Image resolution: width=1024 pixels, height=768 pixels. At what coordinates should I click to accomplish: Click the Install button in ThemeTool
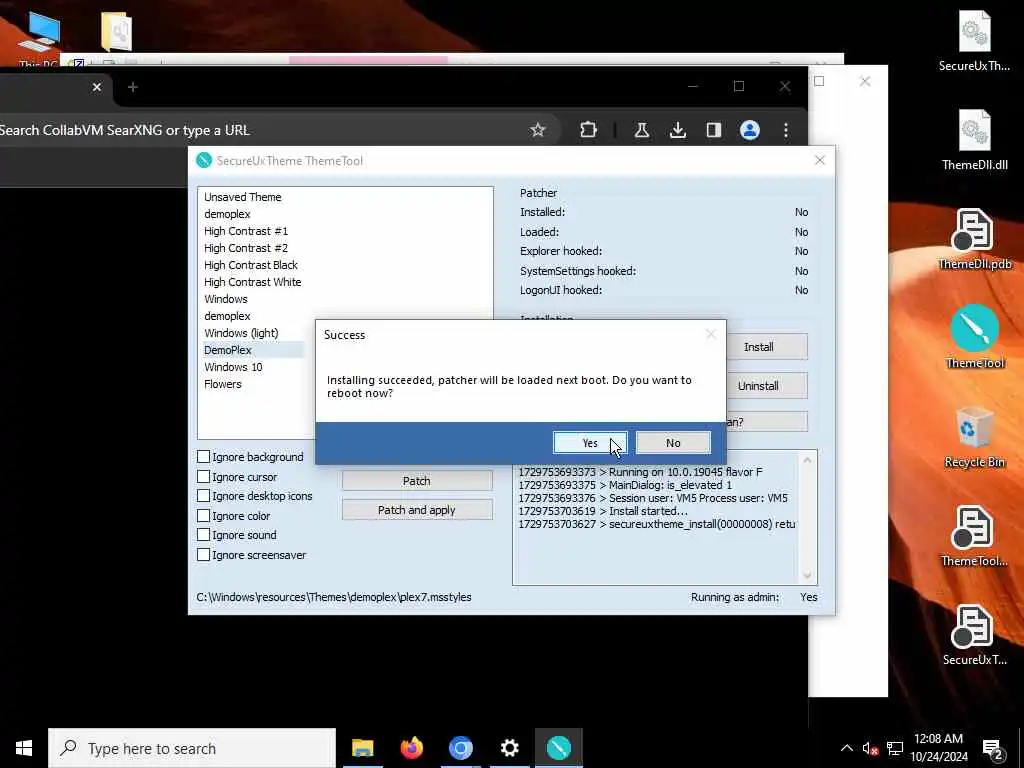766,347
